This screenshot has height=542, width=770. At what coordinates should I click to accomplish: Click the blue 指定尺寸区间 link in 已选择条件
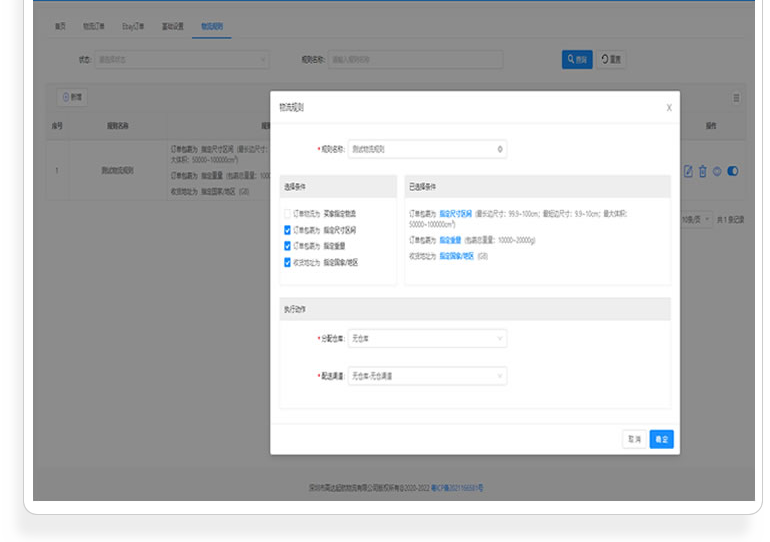455,214
